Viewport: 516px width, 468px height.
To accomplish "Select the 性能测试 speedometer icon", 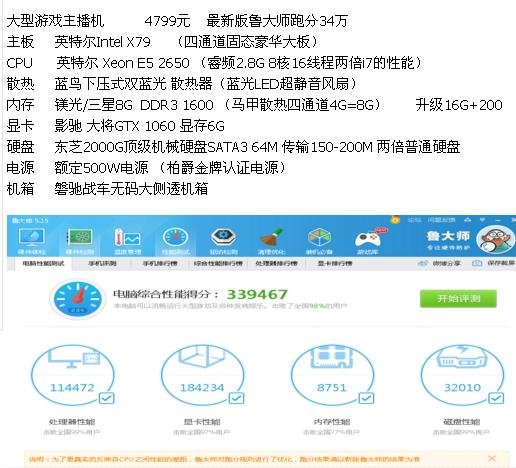I will pyautogui.click(x=175, y=237).
